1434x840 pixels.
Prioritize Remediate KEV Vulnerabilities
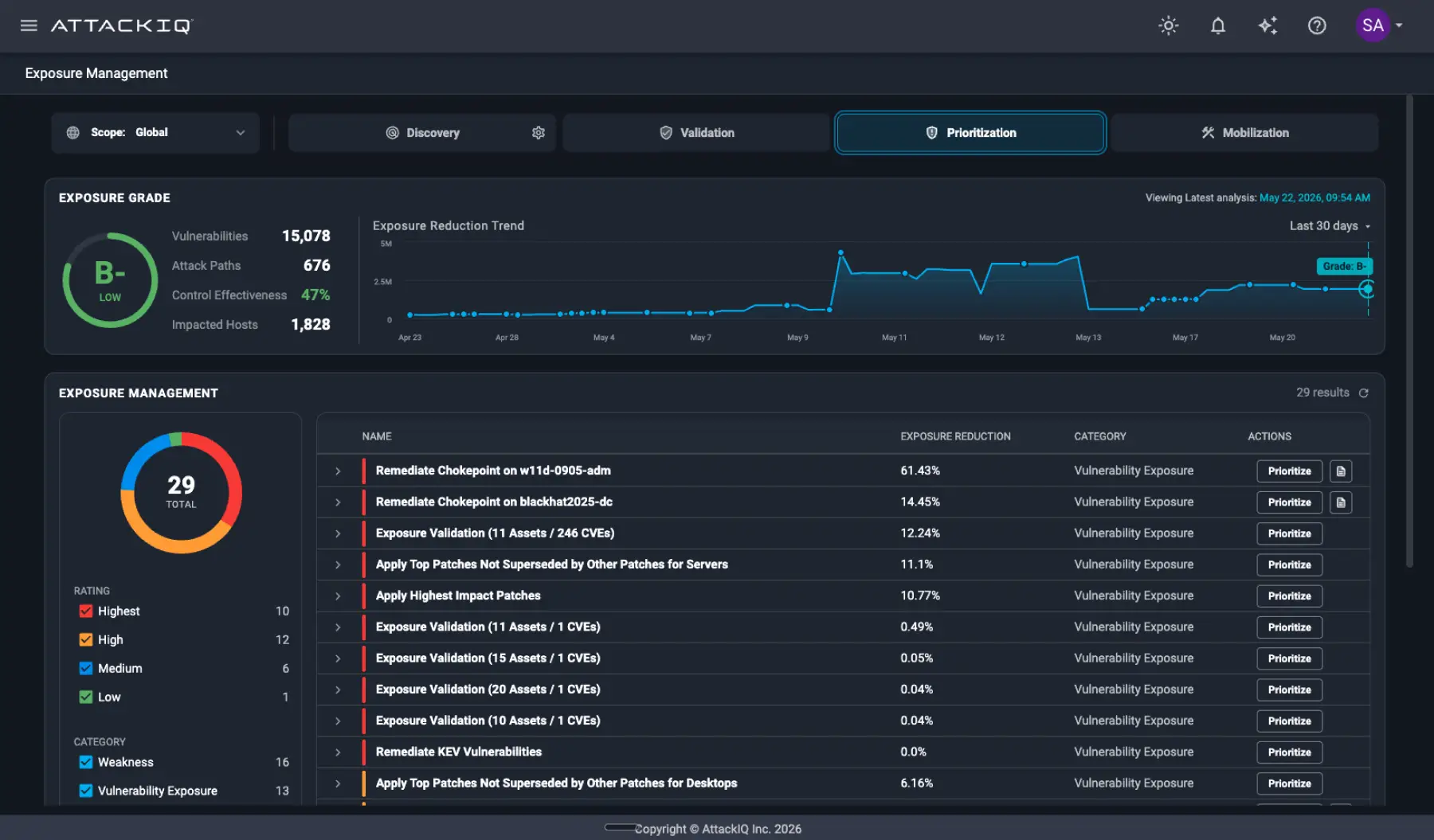point(1289,752)
